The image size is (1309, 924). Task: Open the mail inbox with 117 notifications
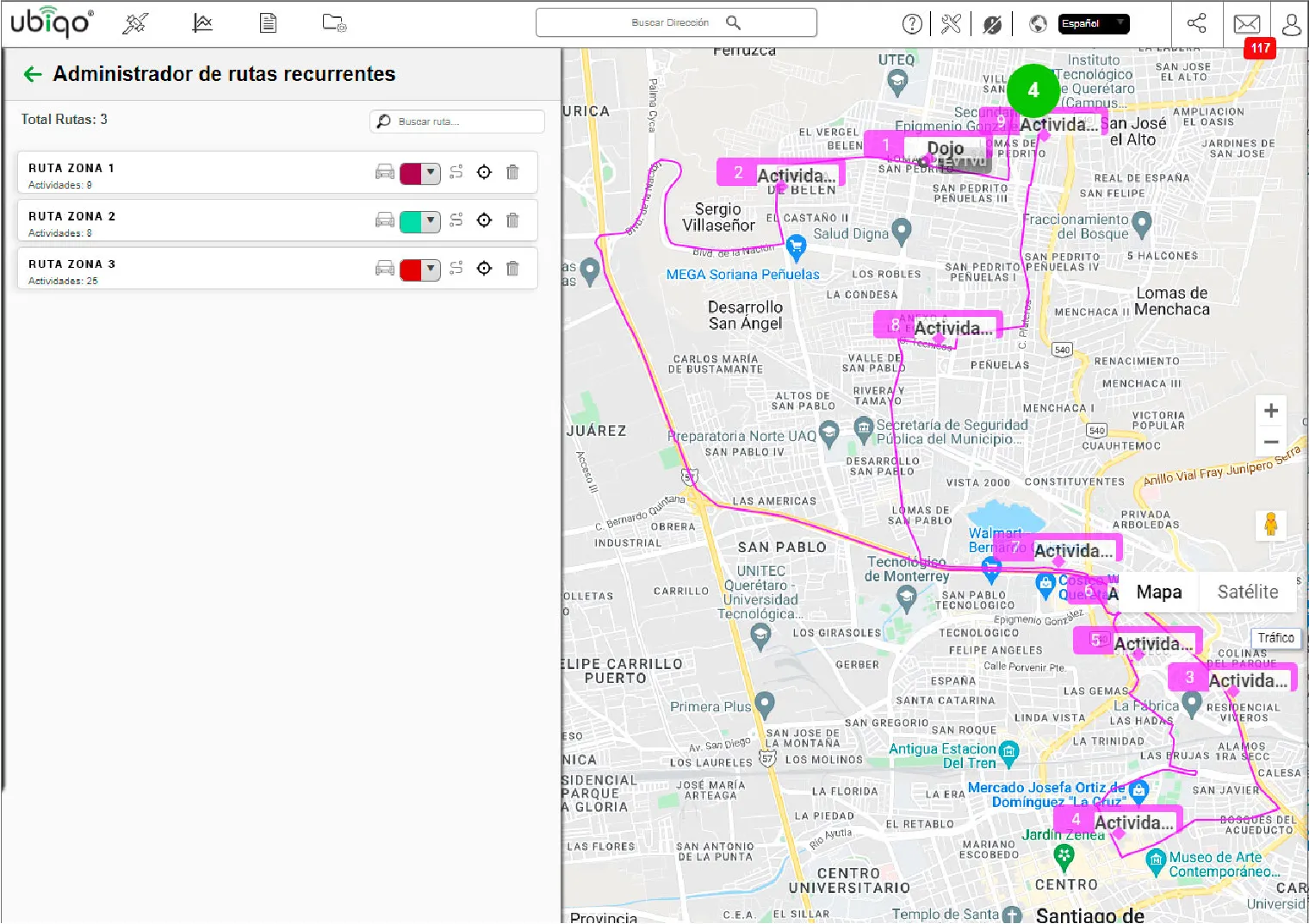pos(1247,24)
